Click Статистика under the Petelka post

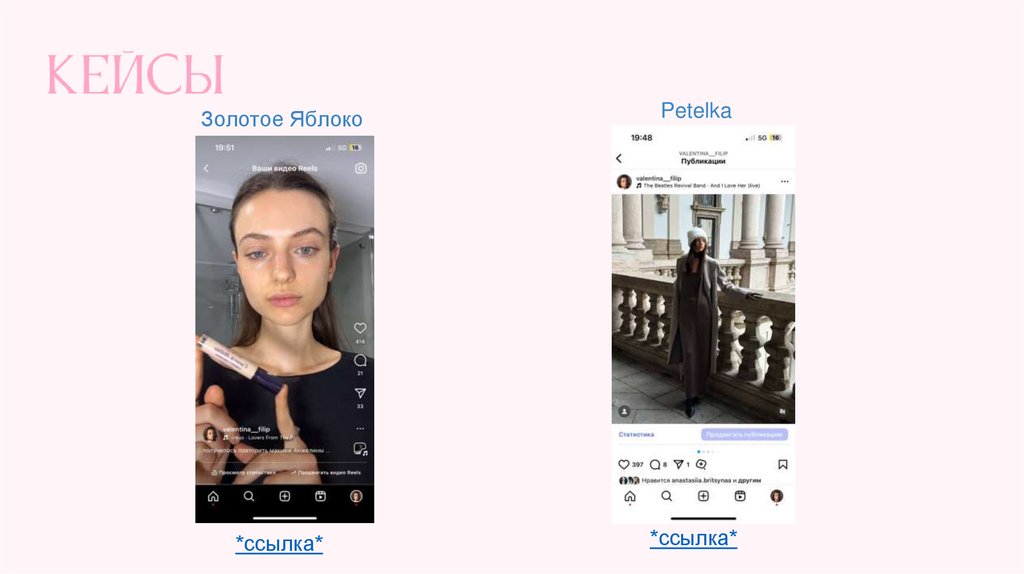[636, 434]
